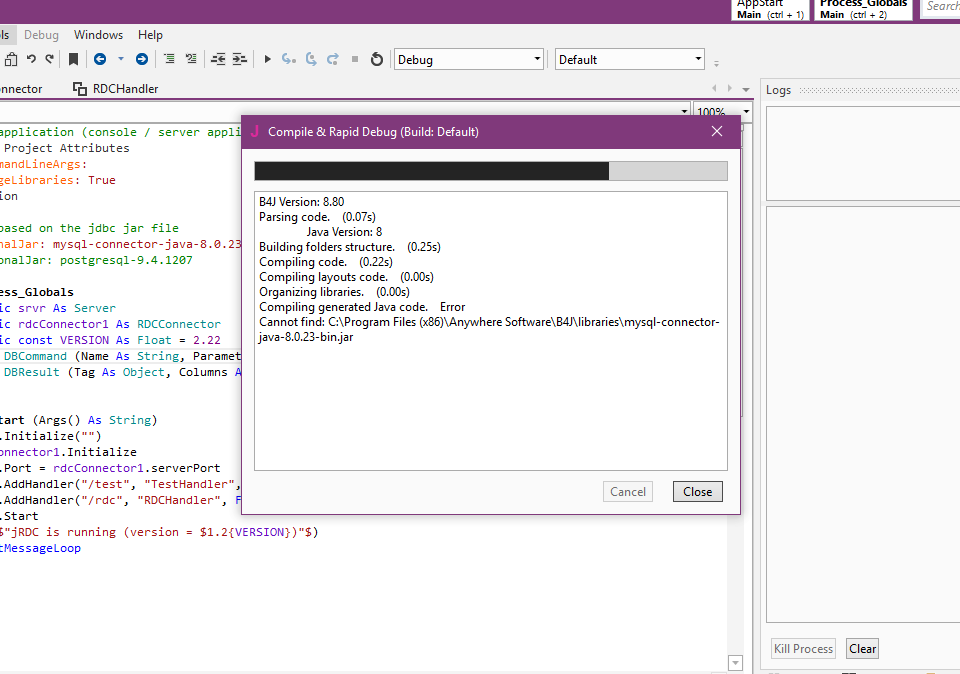This screenshot has width=960, height=674.
Task: Open the toolbar overflow options
Action: pyautogui.click(x=716, y=62)
